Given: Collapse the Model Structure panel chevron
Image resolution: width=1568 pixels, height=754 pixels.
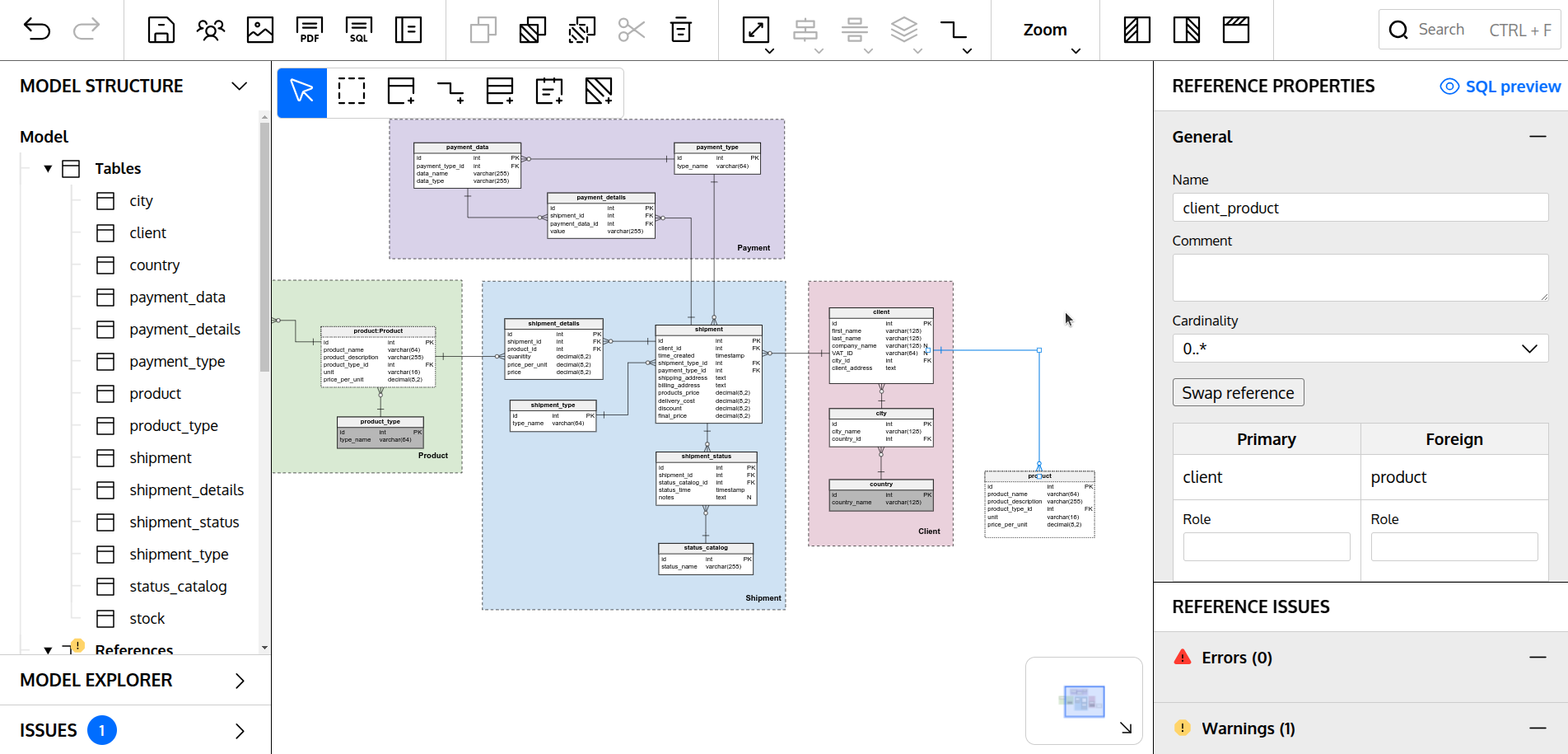Looking at the screenshot, I should click(240, 86).
